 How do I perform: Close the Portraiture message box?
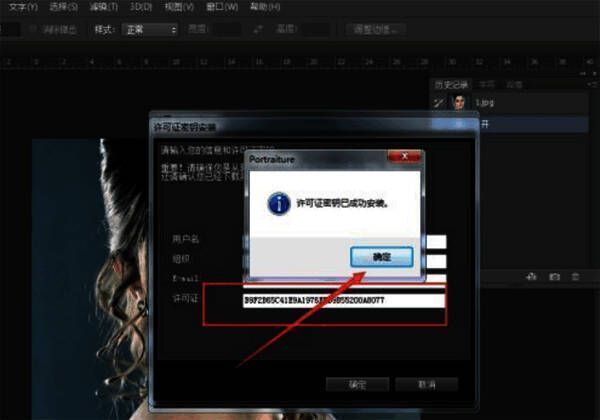404,156
